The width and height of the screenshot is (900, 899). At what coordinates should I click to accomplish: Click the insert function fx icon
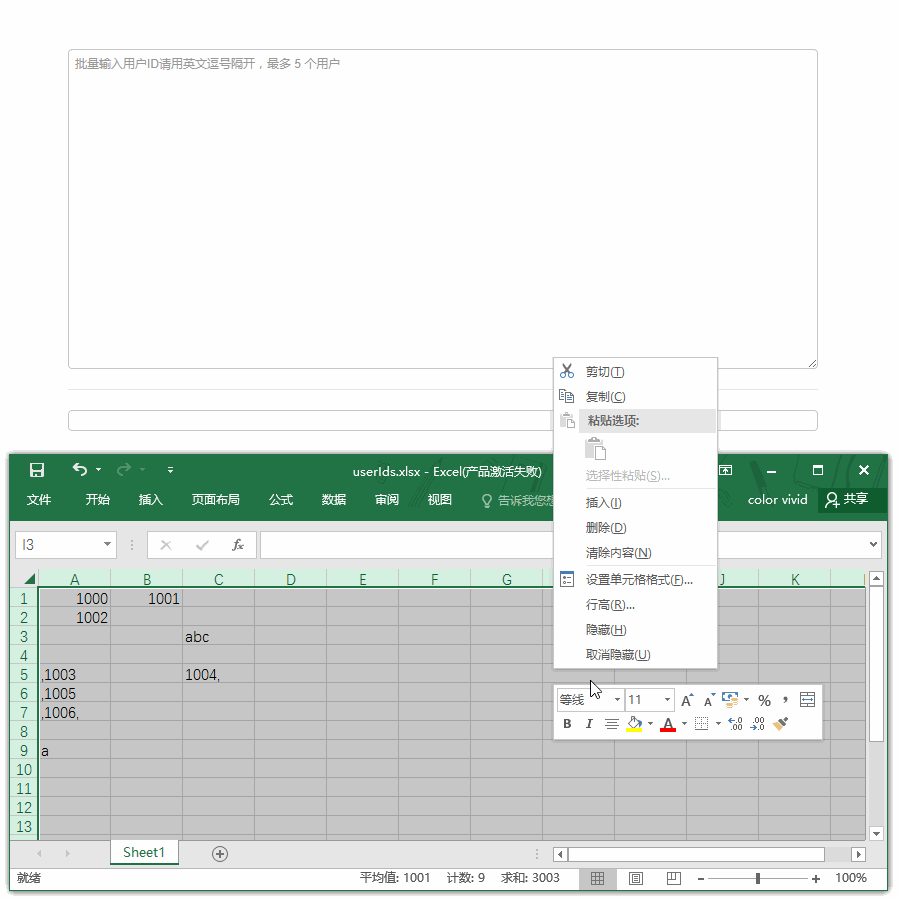point(238,545)
